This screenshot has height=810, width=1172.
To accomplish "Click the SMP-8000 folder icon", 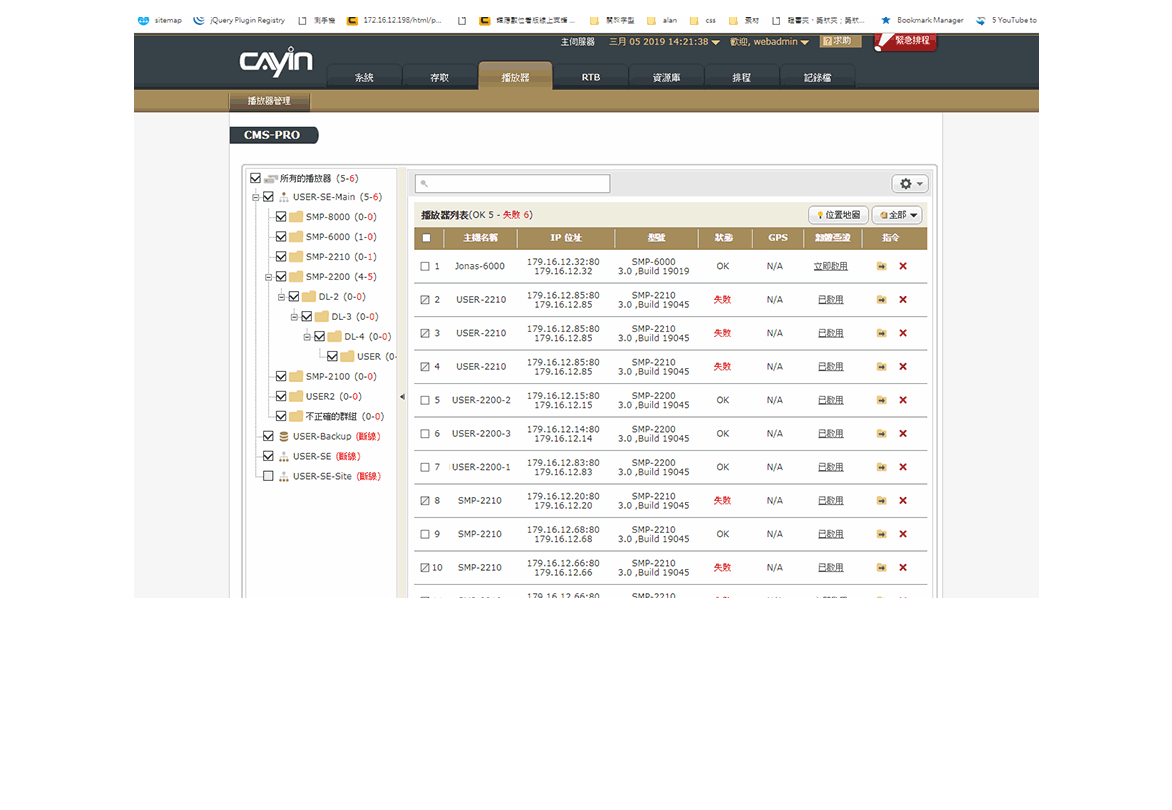I will [296, 217].
